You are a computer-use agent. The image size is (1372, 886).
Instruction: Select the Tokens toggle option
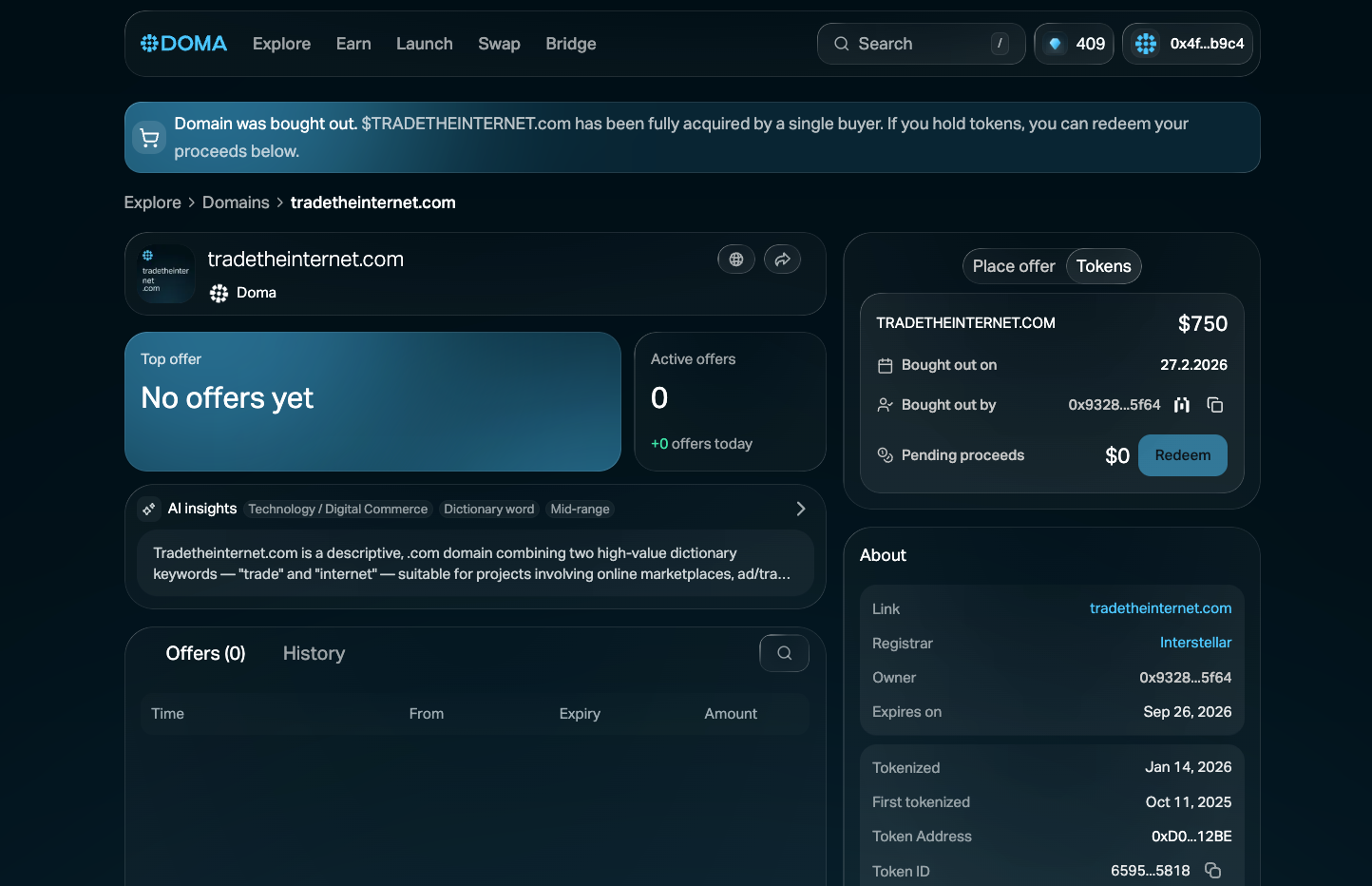1103,266
